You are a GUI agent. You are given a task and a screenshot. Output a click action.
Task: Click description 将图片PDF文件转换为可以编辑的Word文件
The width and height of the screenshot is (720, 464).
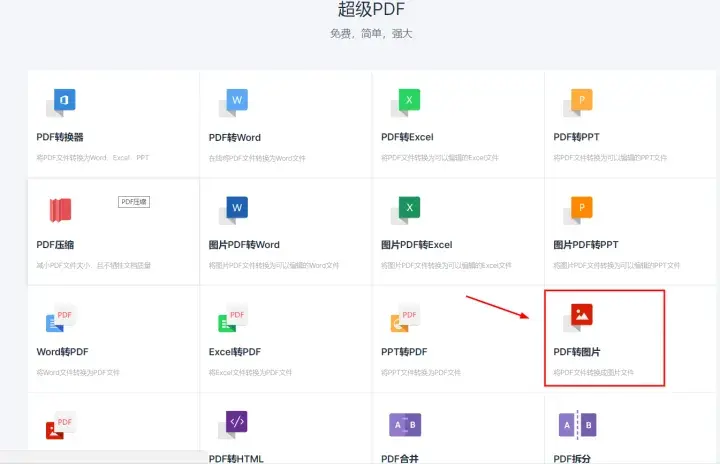pyautogui.click(x=274, y=265)
